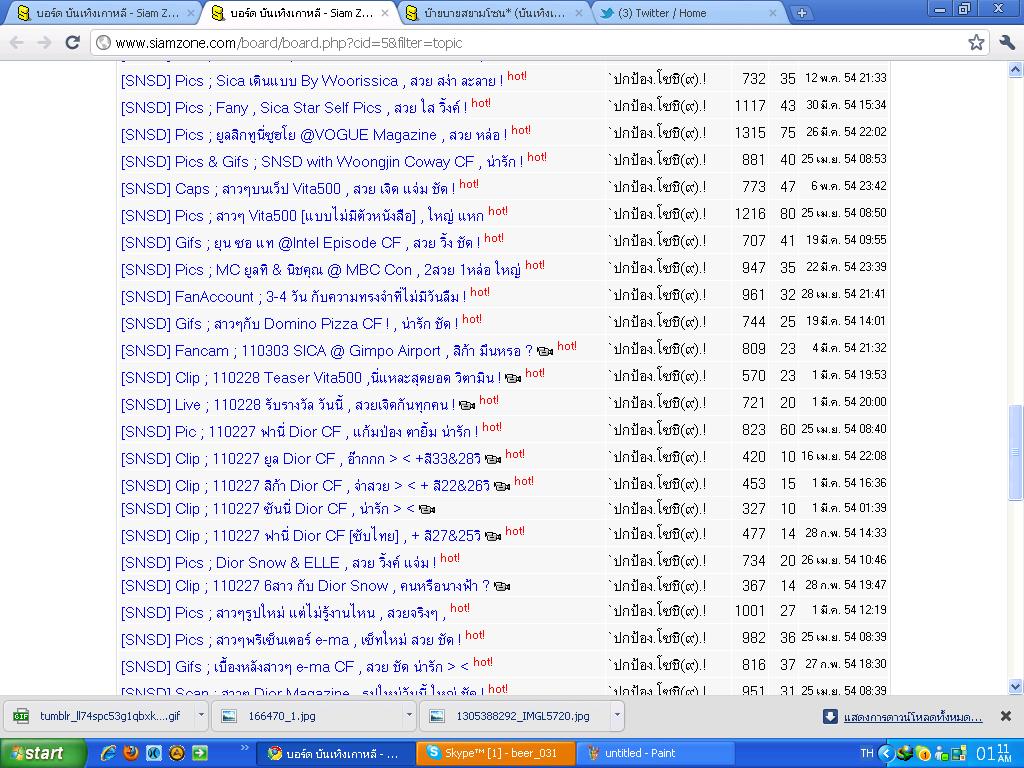The width and height of the screenshot is (1024, 768).
Task: Open topic Fany, Sica Star Self Pics
Action: tap(294, 108)
